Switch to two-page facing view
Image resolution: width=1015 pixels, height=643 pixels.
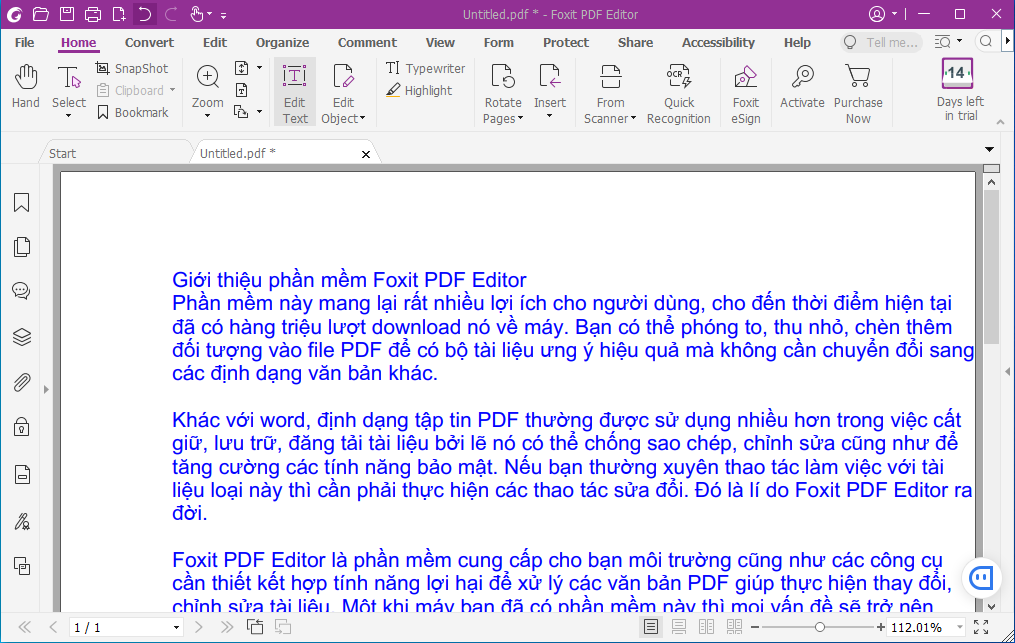[706, 627]
